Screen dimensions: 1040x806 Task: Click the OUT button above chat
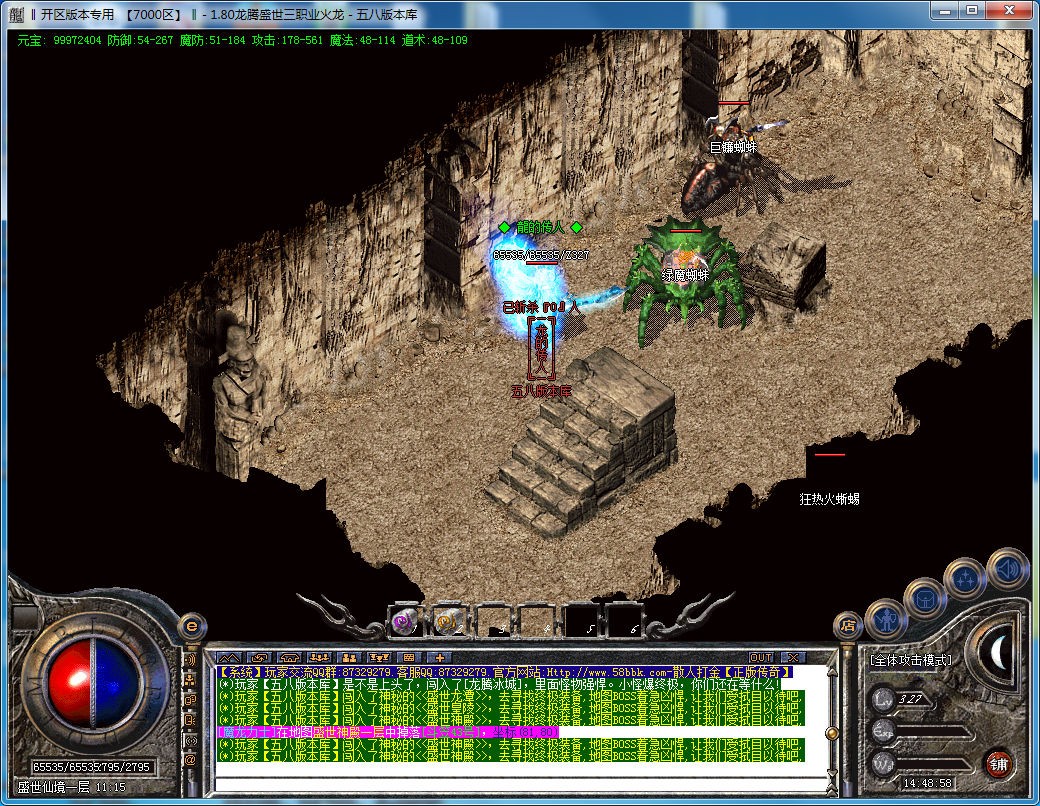point(761,657)
